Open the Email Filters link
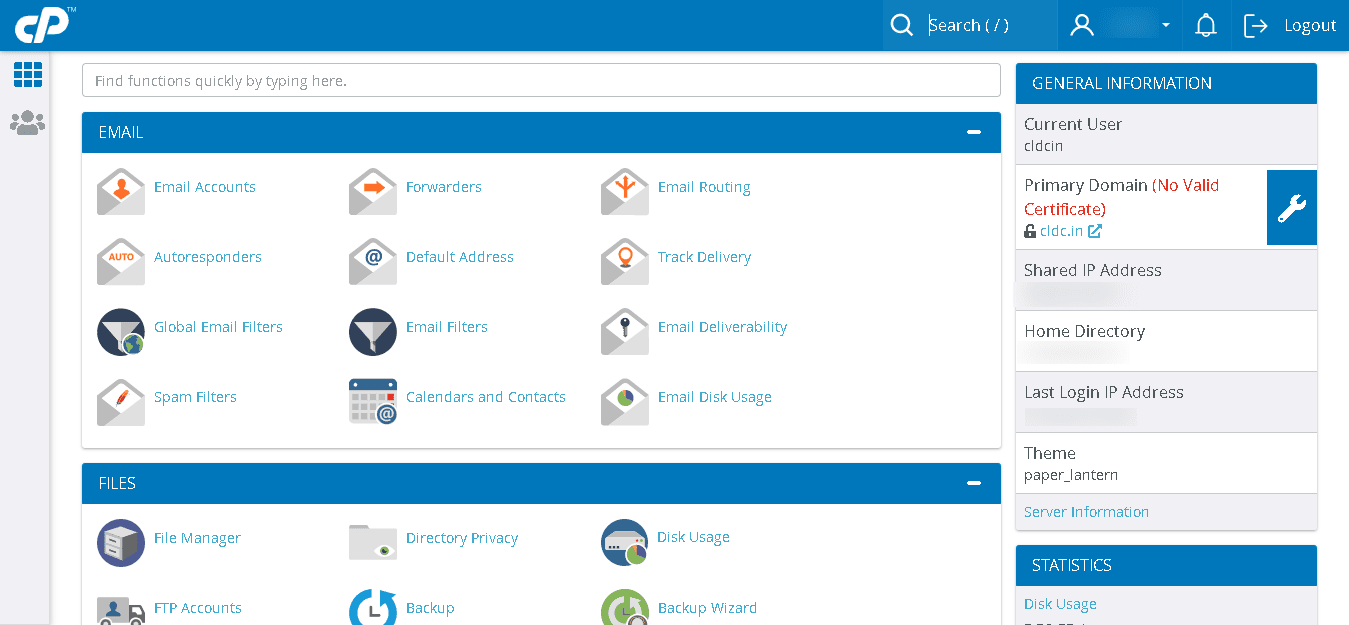 447,327
